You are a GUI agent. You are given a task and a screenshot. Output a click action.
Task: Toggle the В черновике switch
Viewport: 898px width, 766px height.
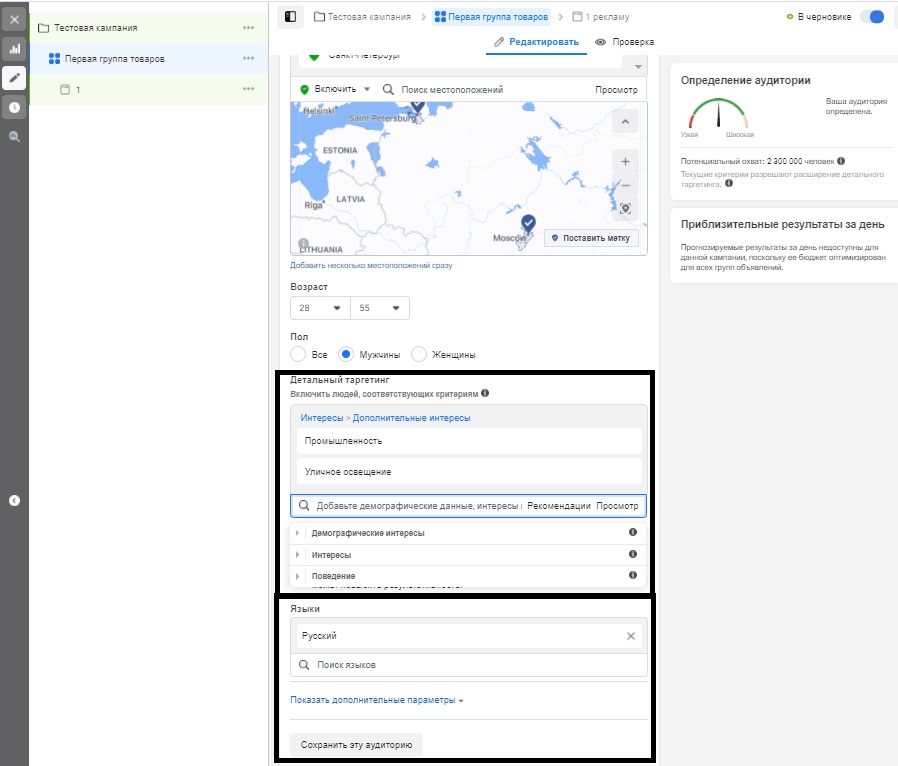point(873,17)
